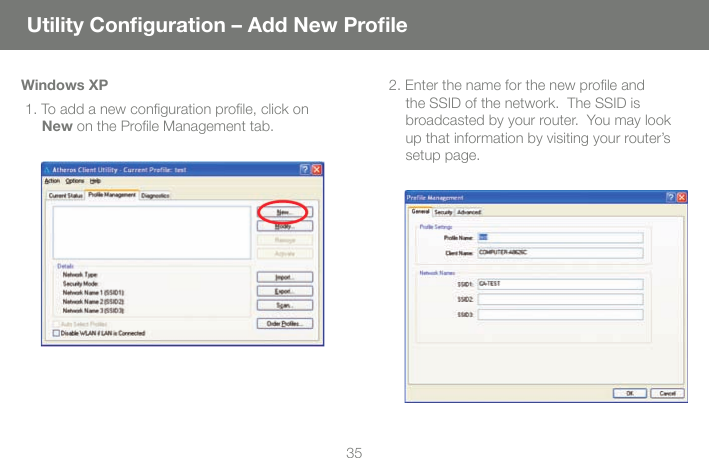Click the SSID2 input field

click(560, 299)
